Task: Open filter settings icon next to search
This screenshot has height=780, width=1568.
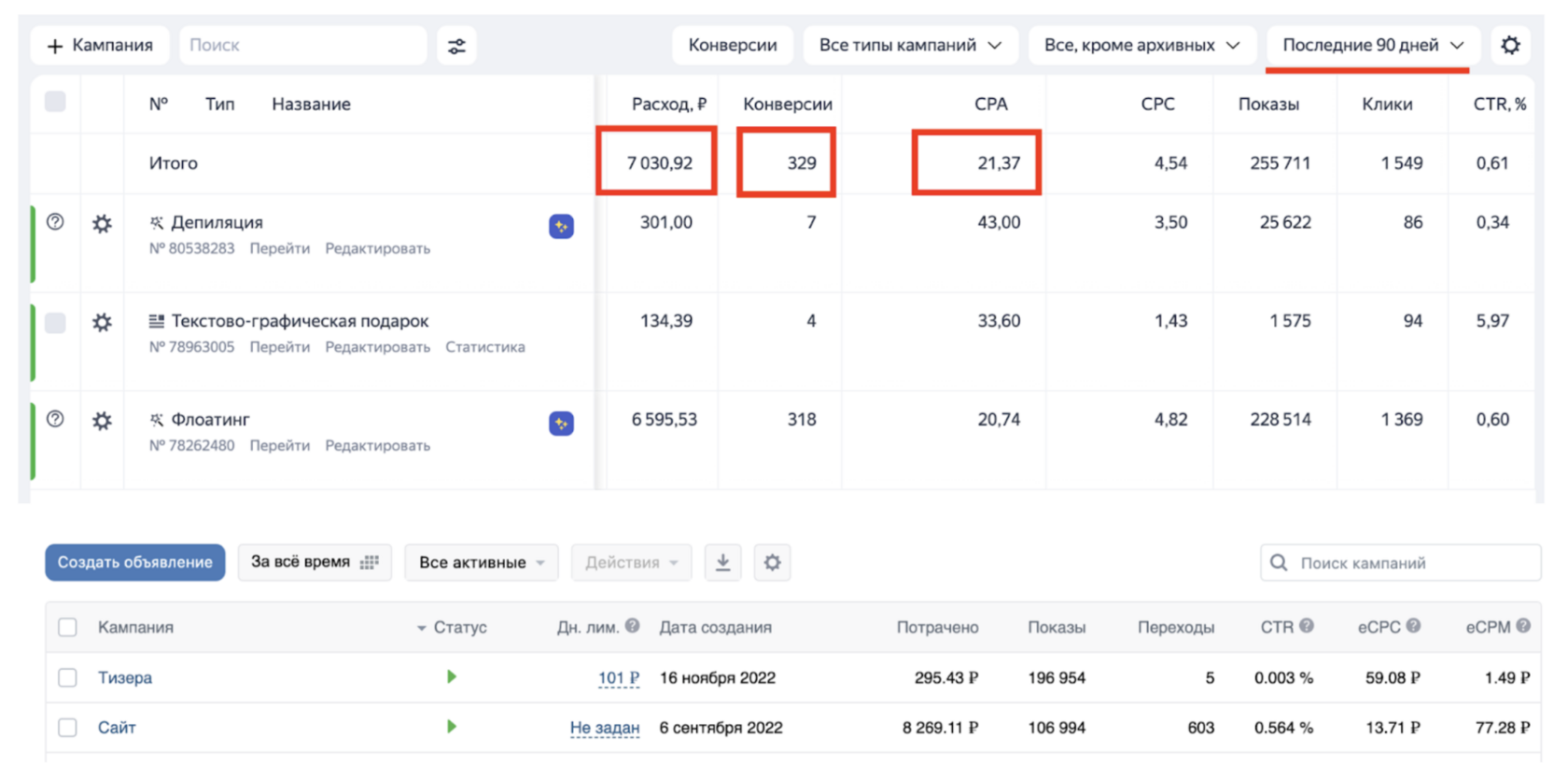Action: [x=456, y=46]
